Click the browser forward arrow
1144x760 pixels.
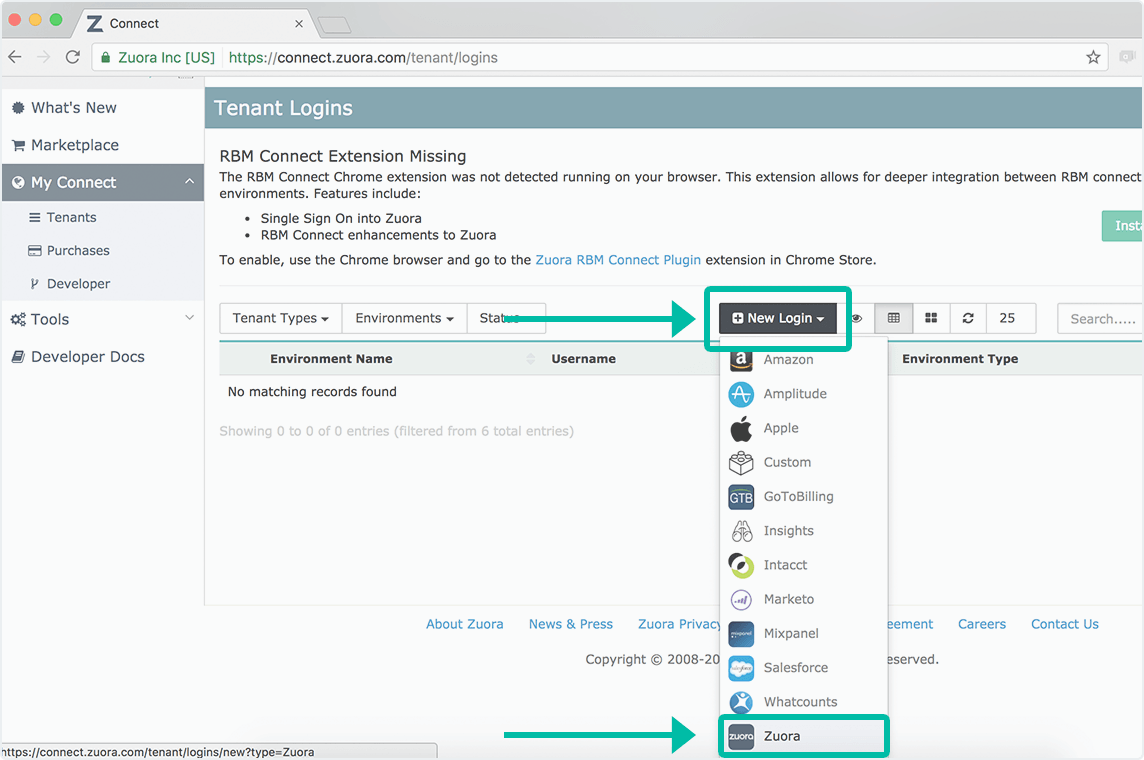[44, 57]
